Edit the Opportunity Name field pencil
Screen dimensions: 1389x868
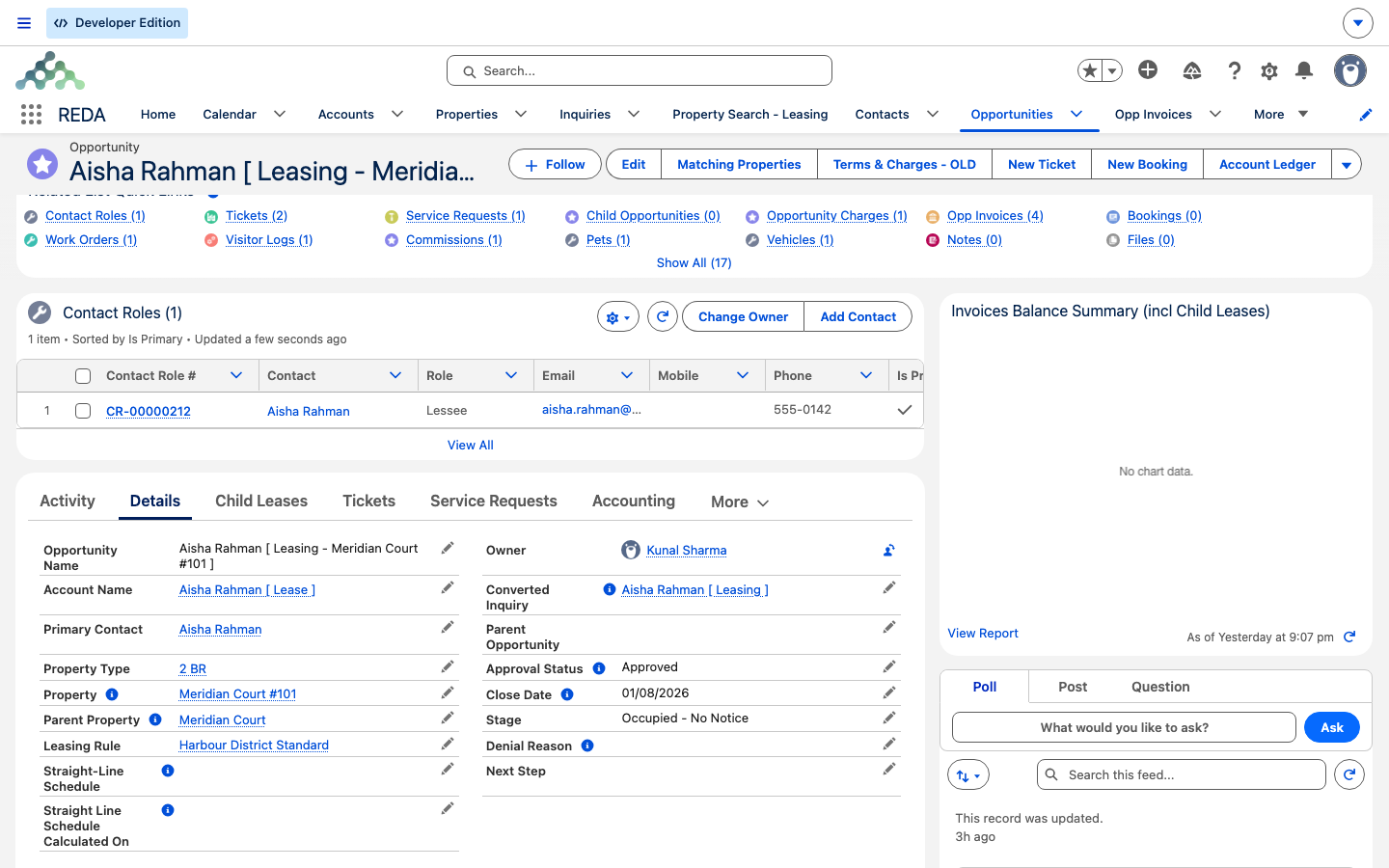click(x=448, y=548)
